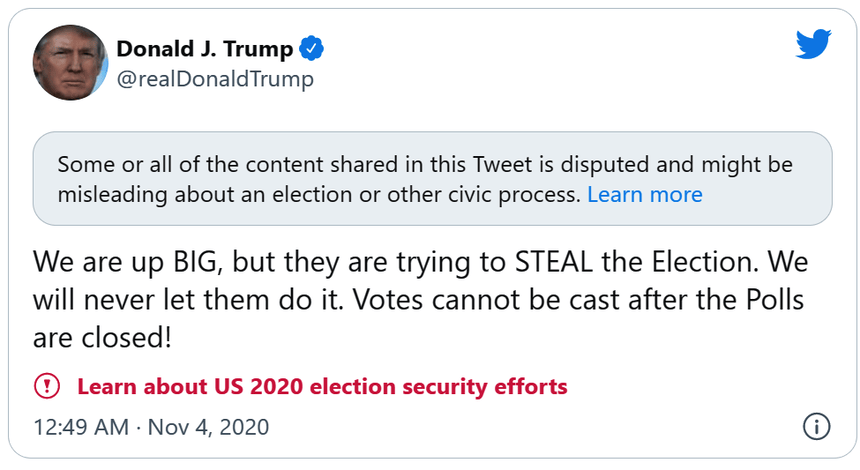Viewport: 860px width, 470px height.
Task: Visit the @realDonaldTrump handle
Action: [215, 79]
